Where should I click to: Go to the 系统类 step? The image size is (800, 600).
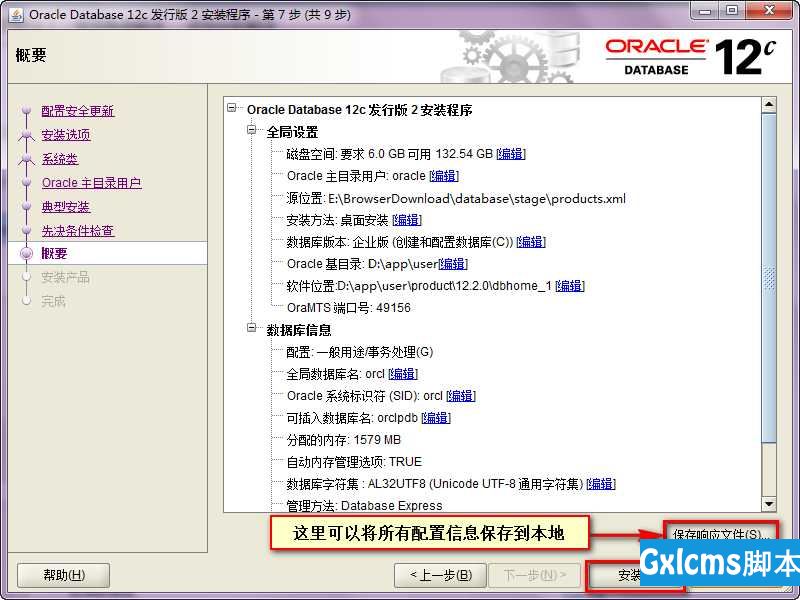pos(60,159)
